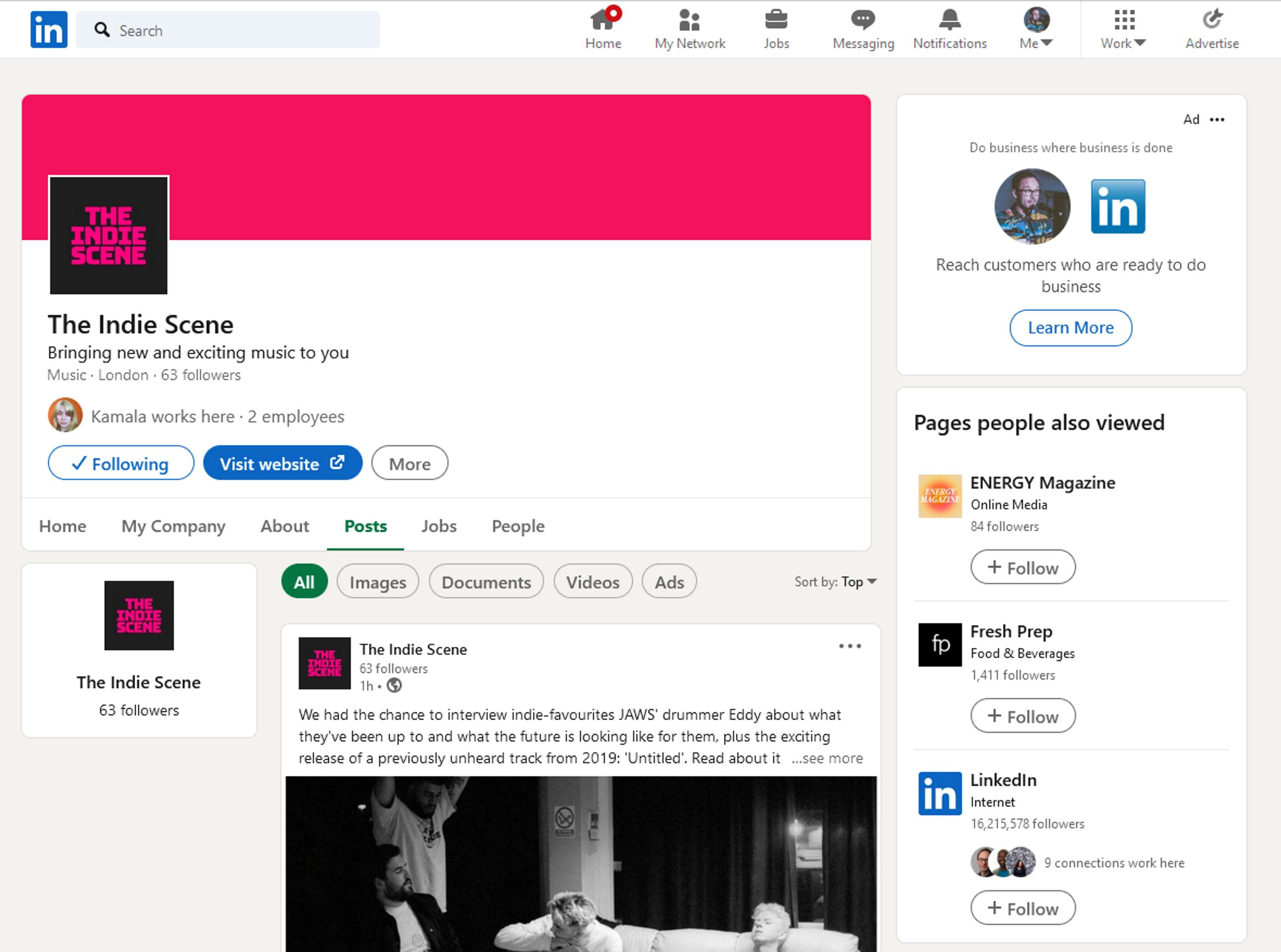Select the Posts tab
The height and width of the screenshot is (952, 1281).
[366, 526]
